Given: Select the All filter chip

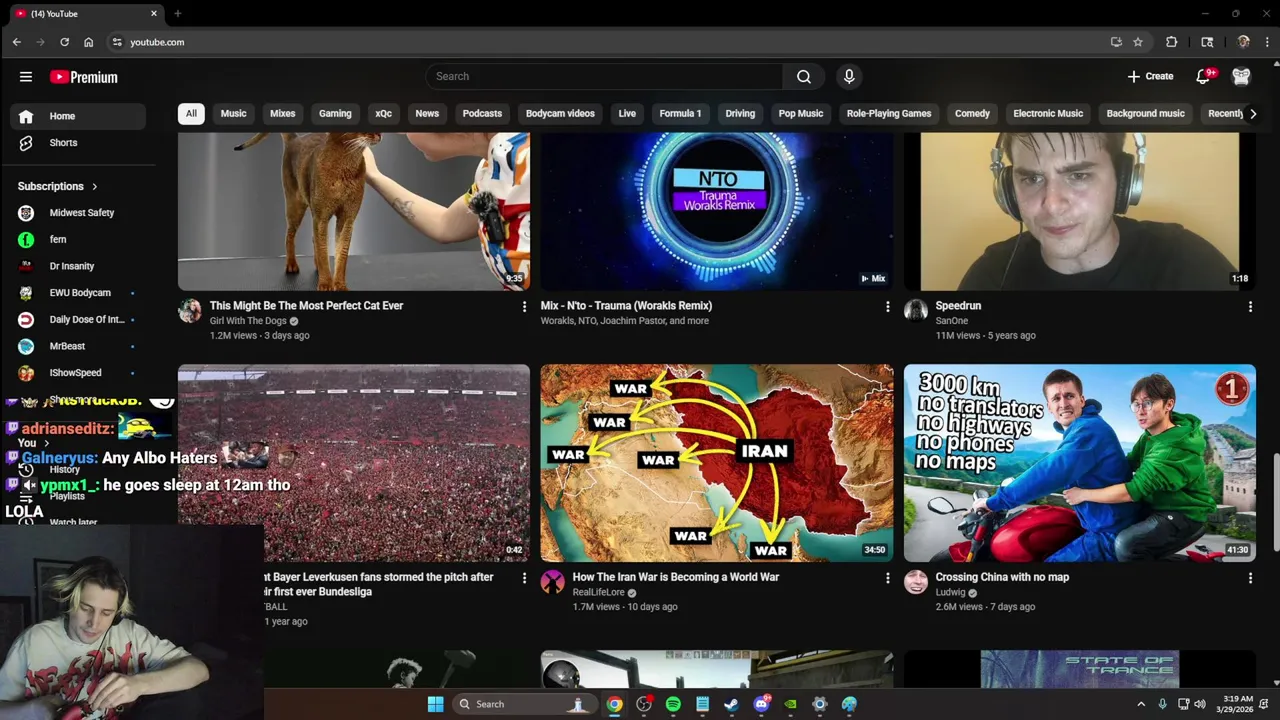Looking at the screenshot, I should tap(191, 113).
